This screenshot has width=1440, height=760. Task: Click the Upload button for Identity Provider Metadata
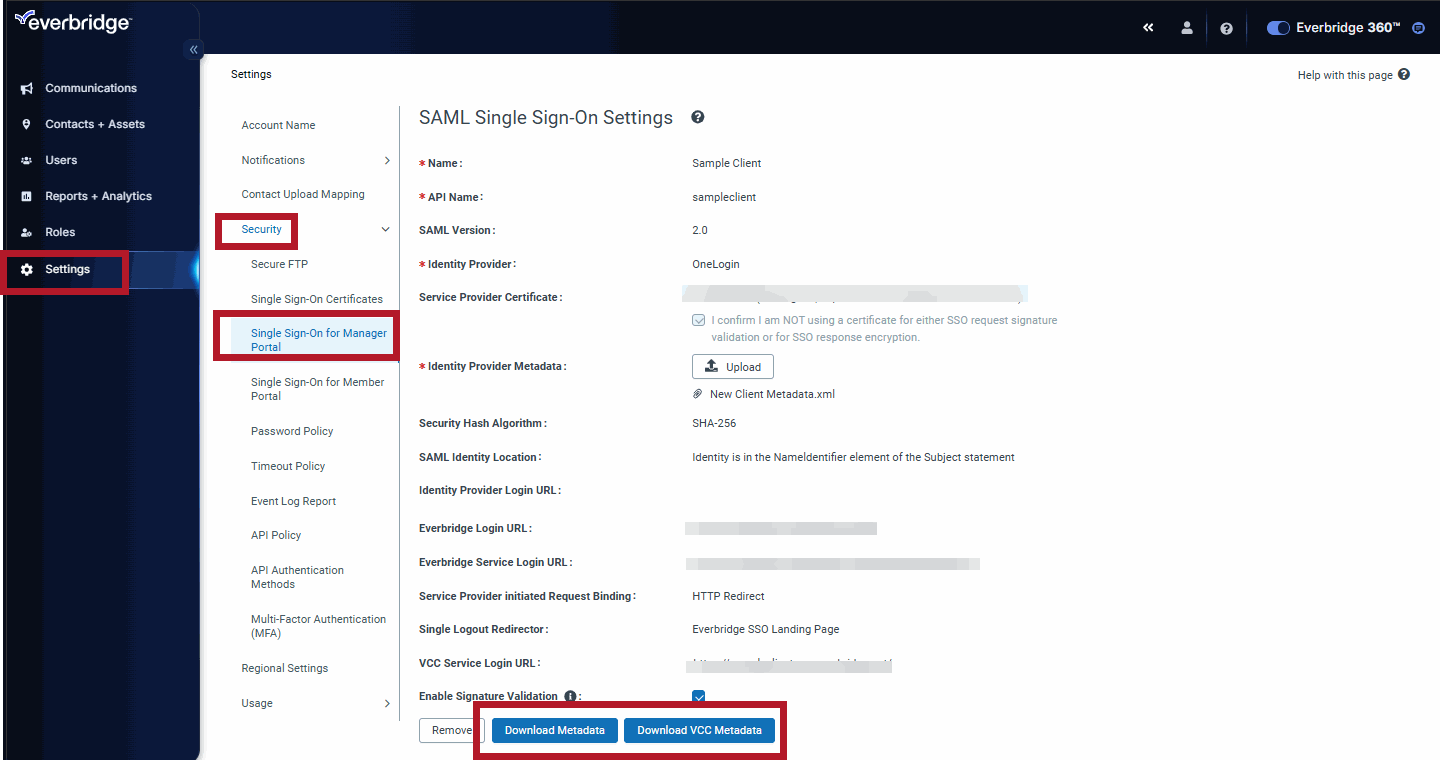[733, 367]
